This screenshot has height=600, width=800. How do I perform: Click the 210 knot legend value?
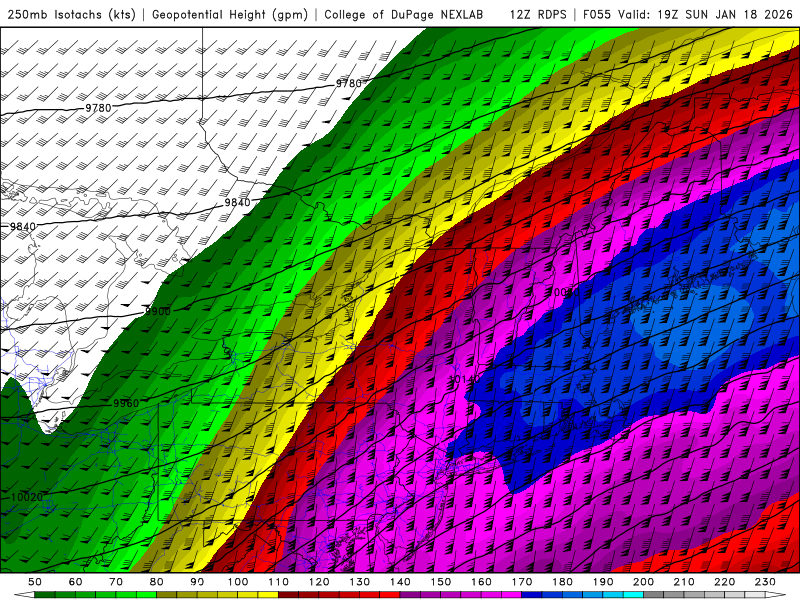pos(685,582)
